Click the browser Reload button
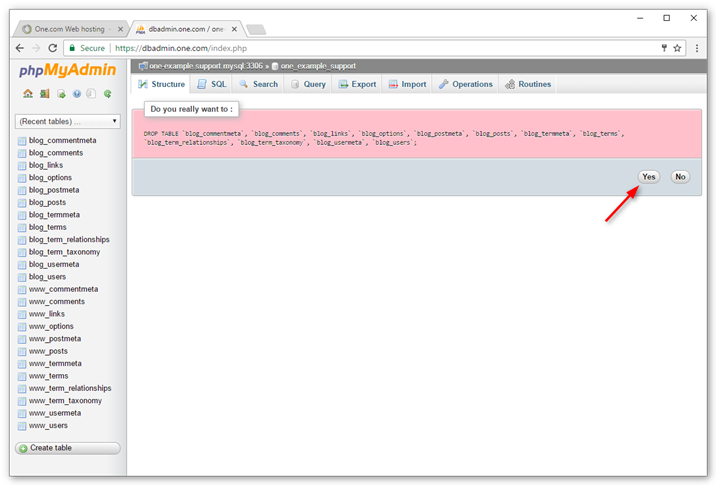The width and height of the screenshot is (716, 485). pyautogui.click(x=51, y=48)
